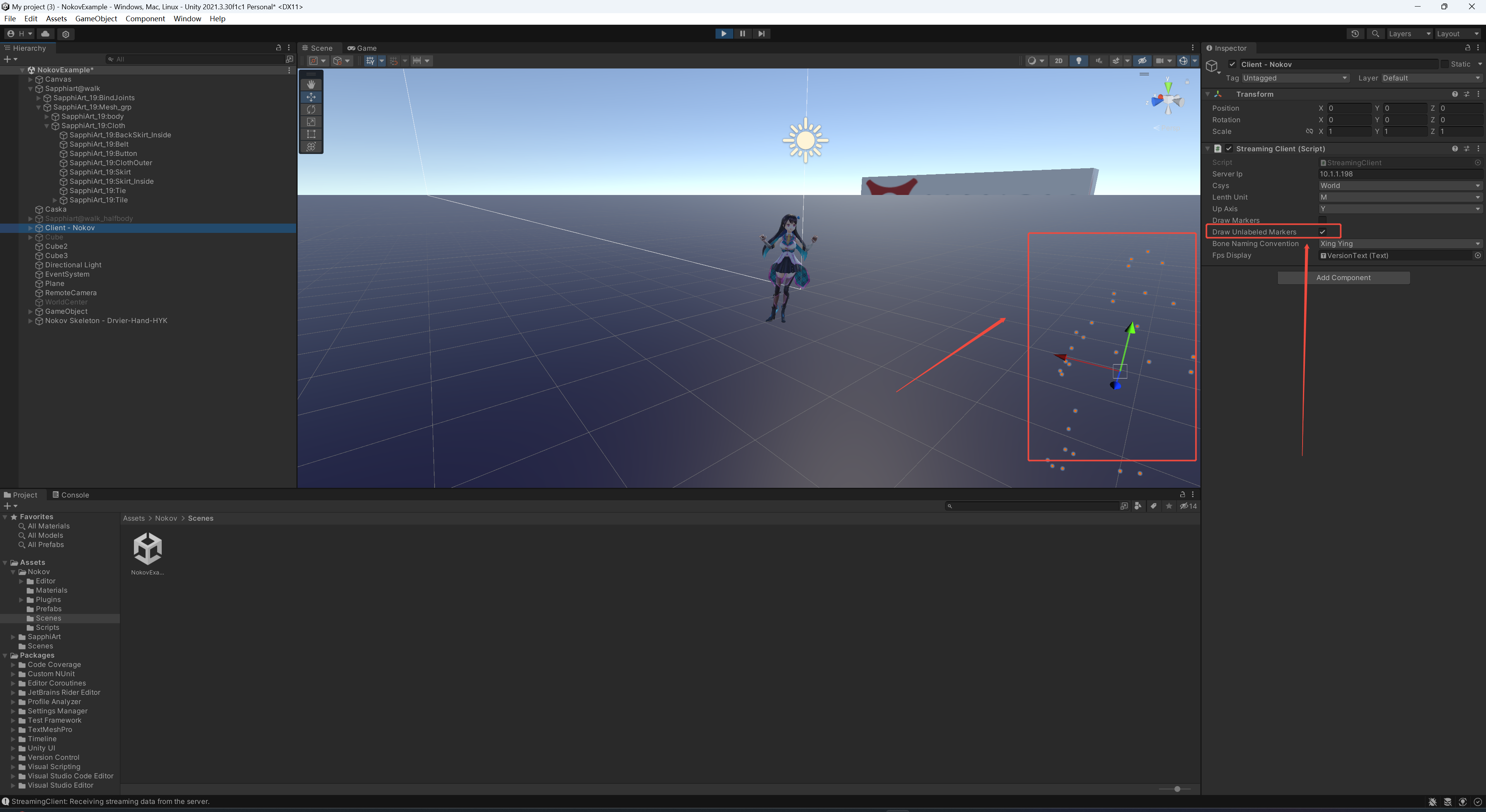Select the Rect transform tool
The height and width of the screenshot is (812, 1486).
[x=311, y=134]
